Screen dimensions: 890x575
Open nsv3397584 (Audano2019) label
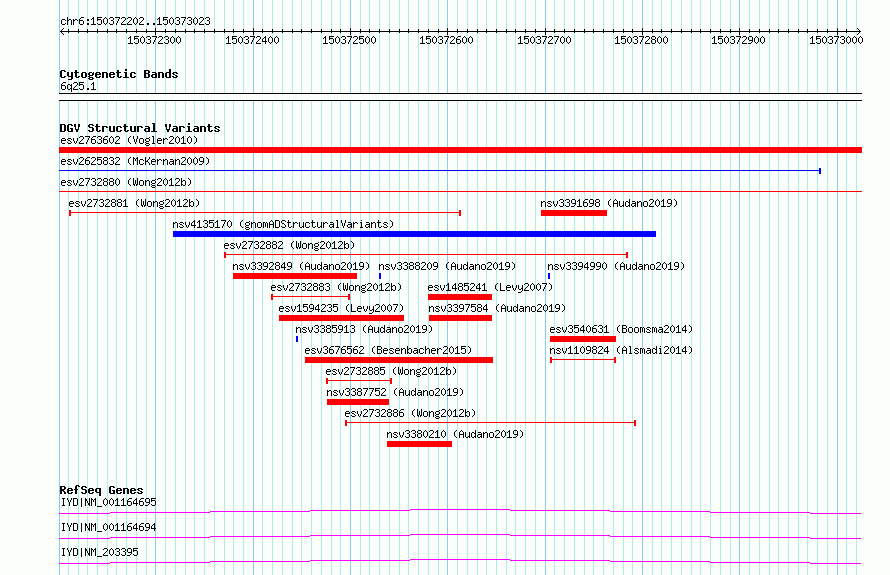tap(497, 308)
